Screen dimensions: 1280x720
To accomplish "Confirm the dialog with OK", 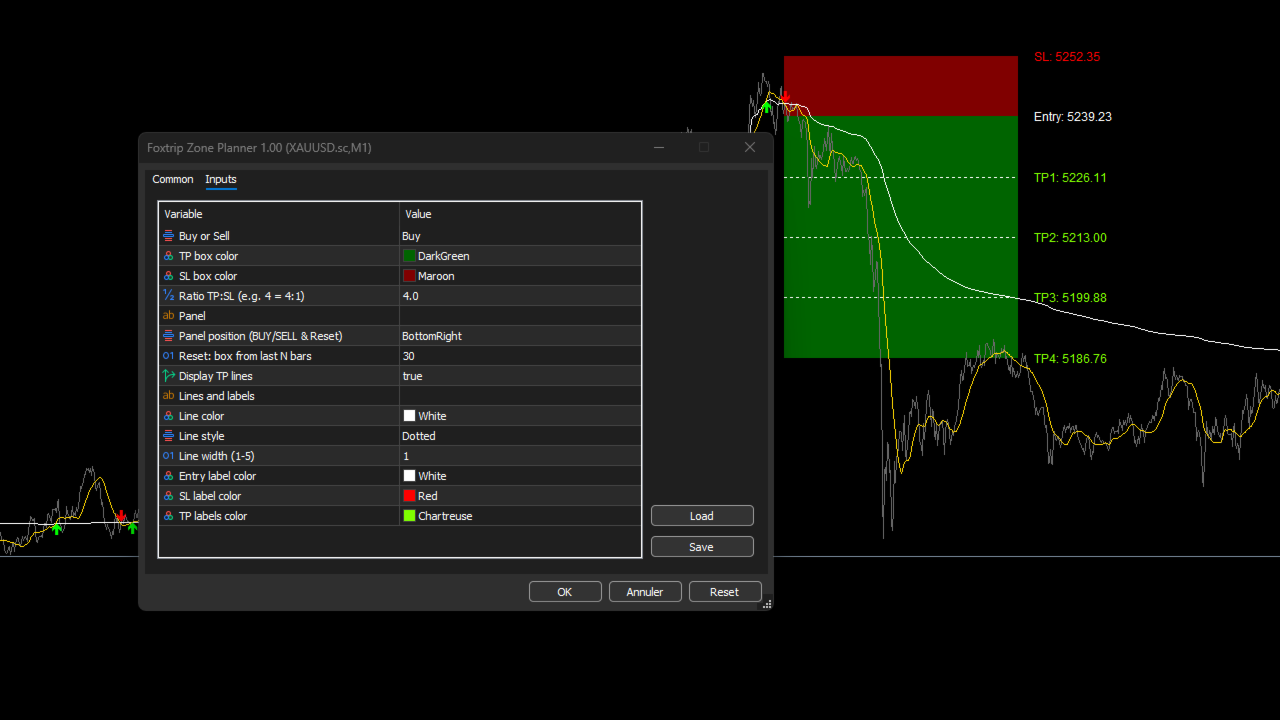I will pyautogui.click(x=565, y=592).
